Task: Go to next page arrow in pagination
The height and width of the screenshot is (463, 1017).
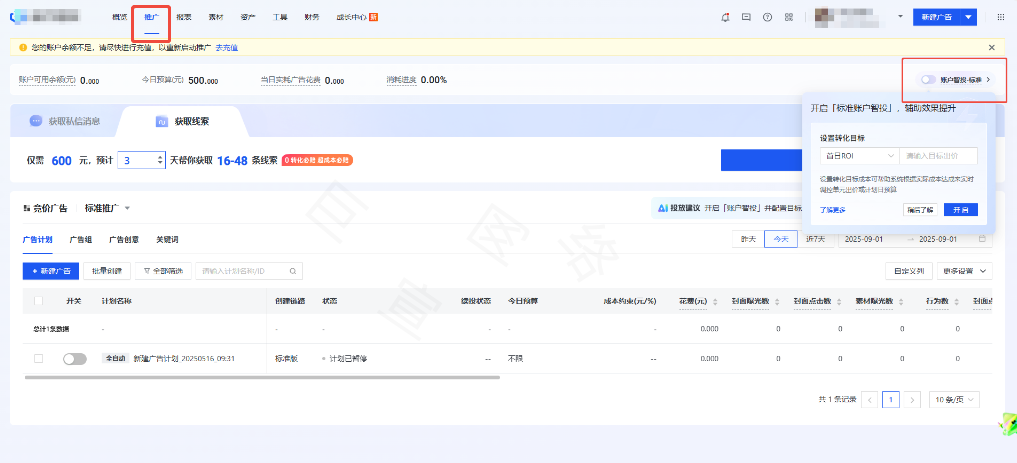Action: coord(913,399)
